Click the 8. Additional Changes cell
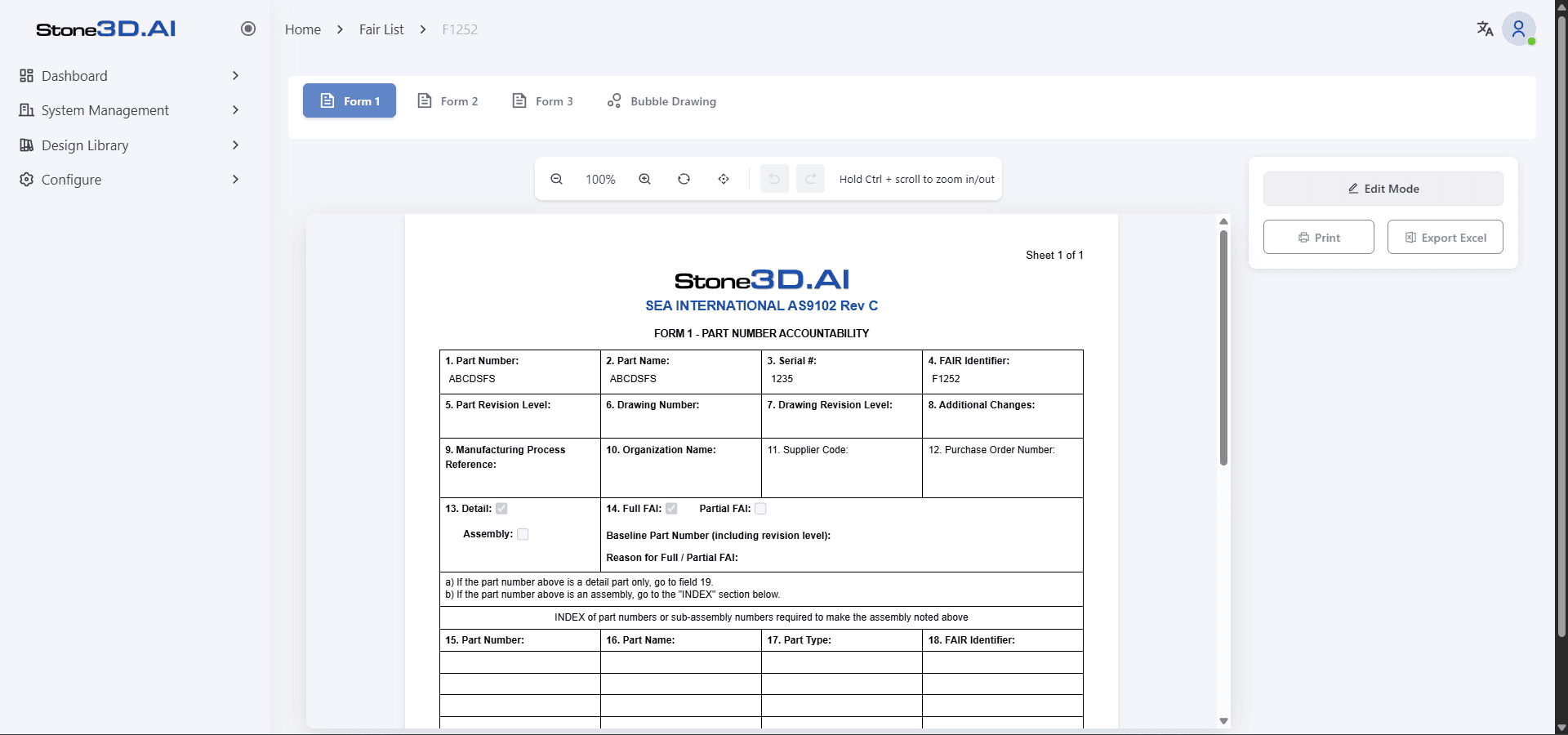Screen dimensions: 1568x735 point(1003,416)
